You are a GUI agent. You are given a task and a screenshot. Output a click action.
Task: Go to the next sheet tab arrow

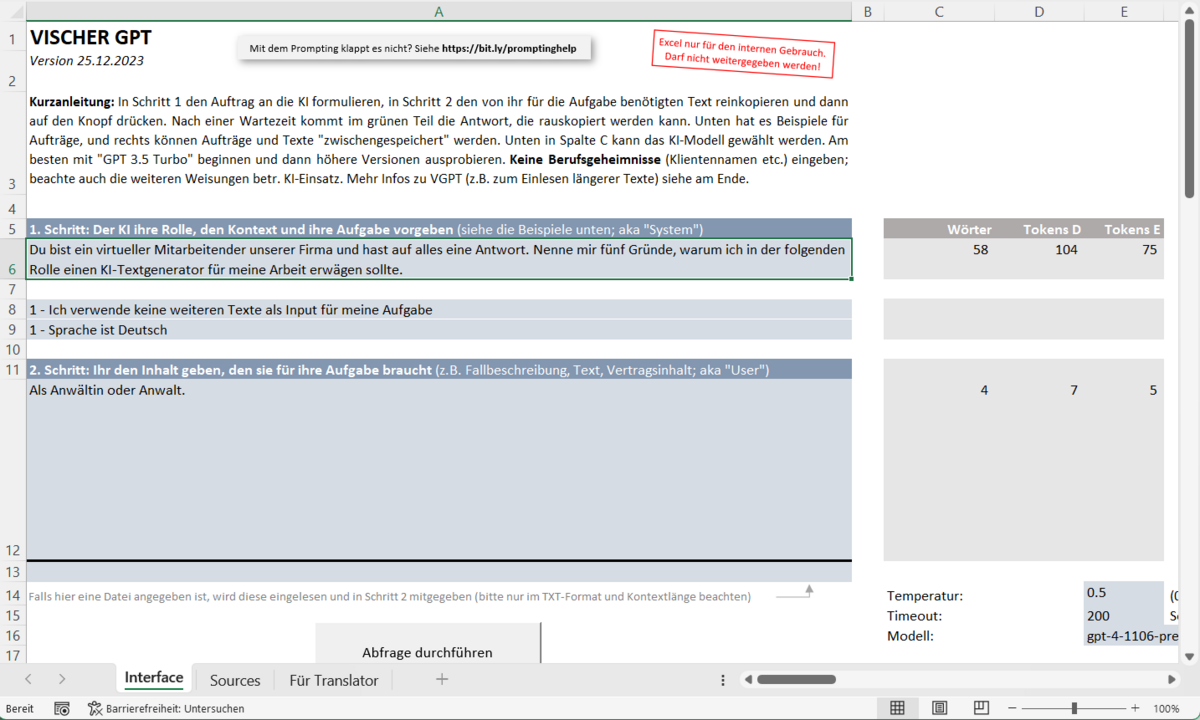tap(62, 680)
